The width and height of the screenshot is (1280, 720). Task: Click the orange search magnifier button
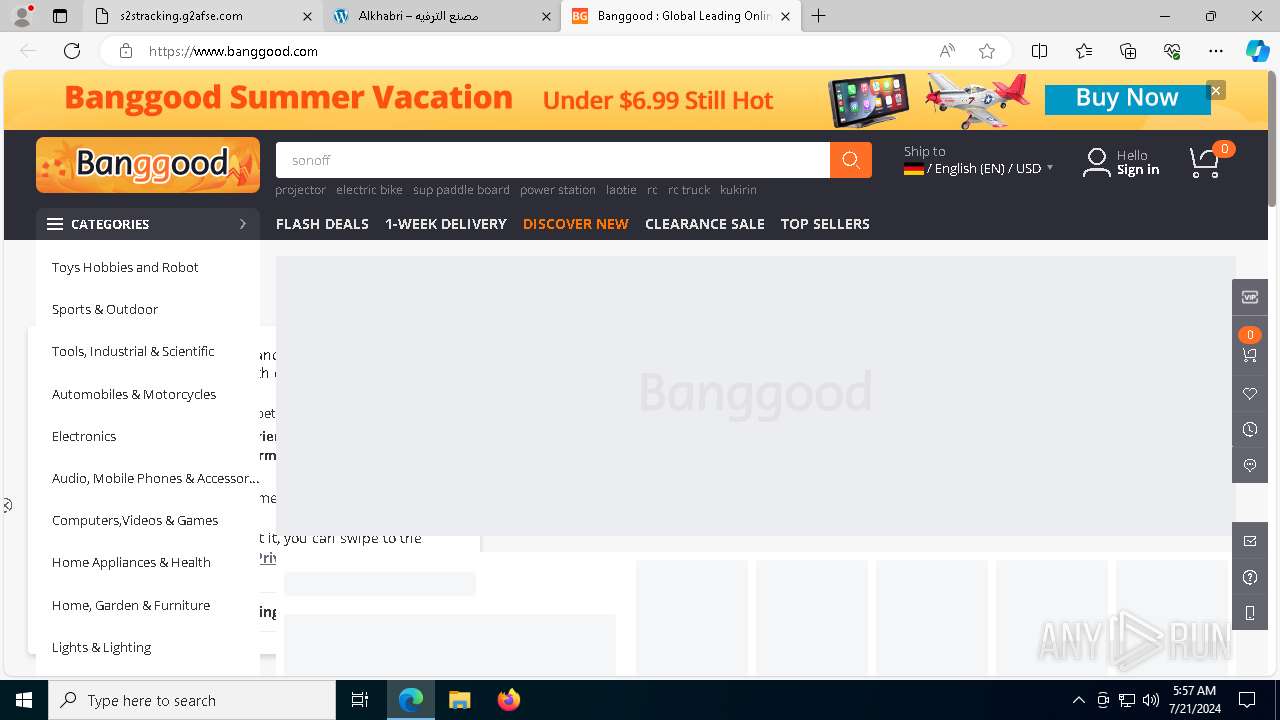[851, 160]
